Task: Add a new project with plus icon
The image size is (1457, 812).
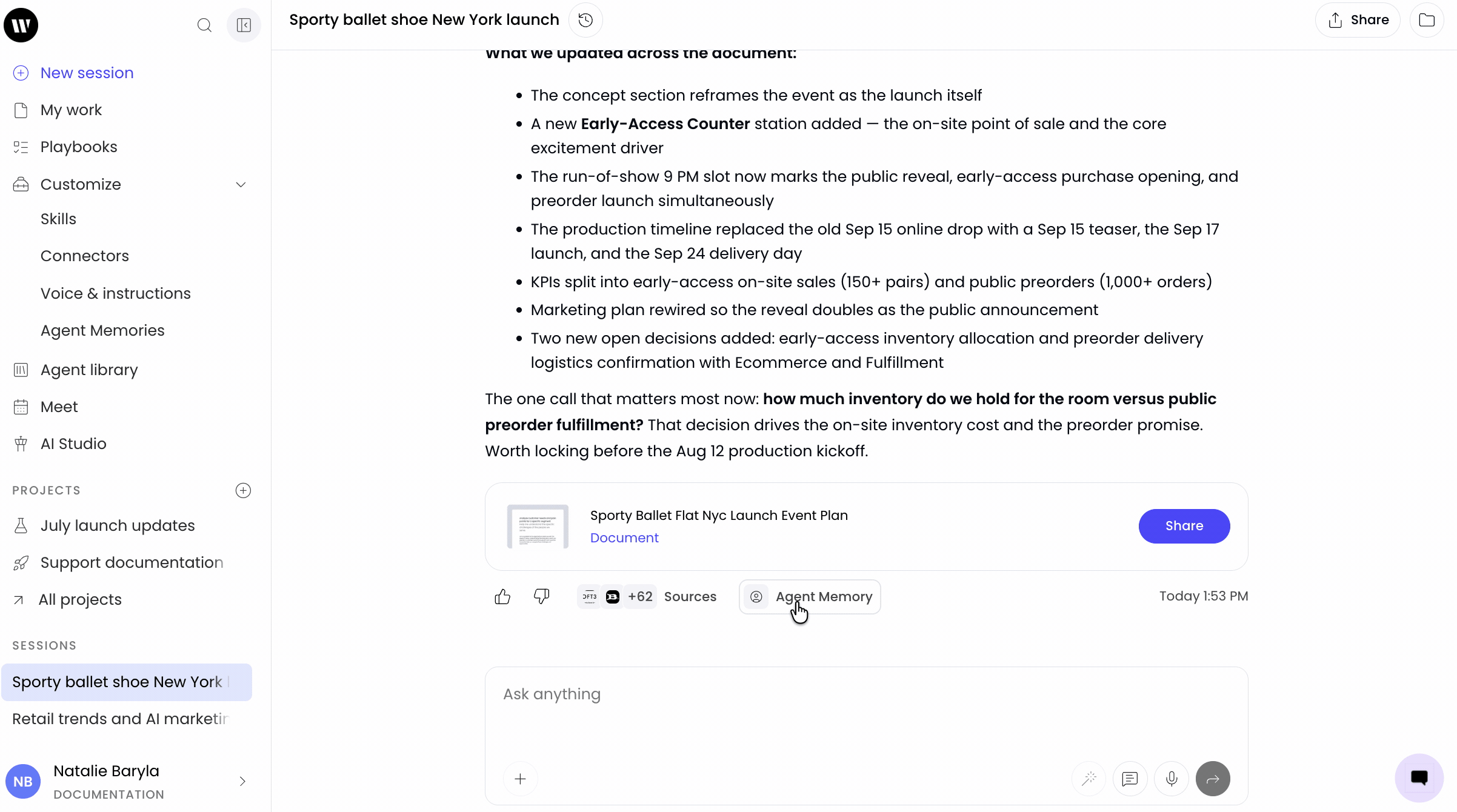Action: 243,490
